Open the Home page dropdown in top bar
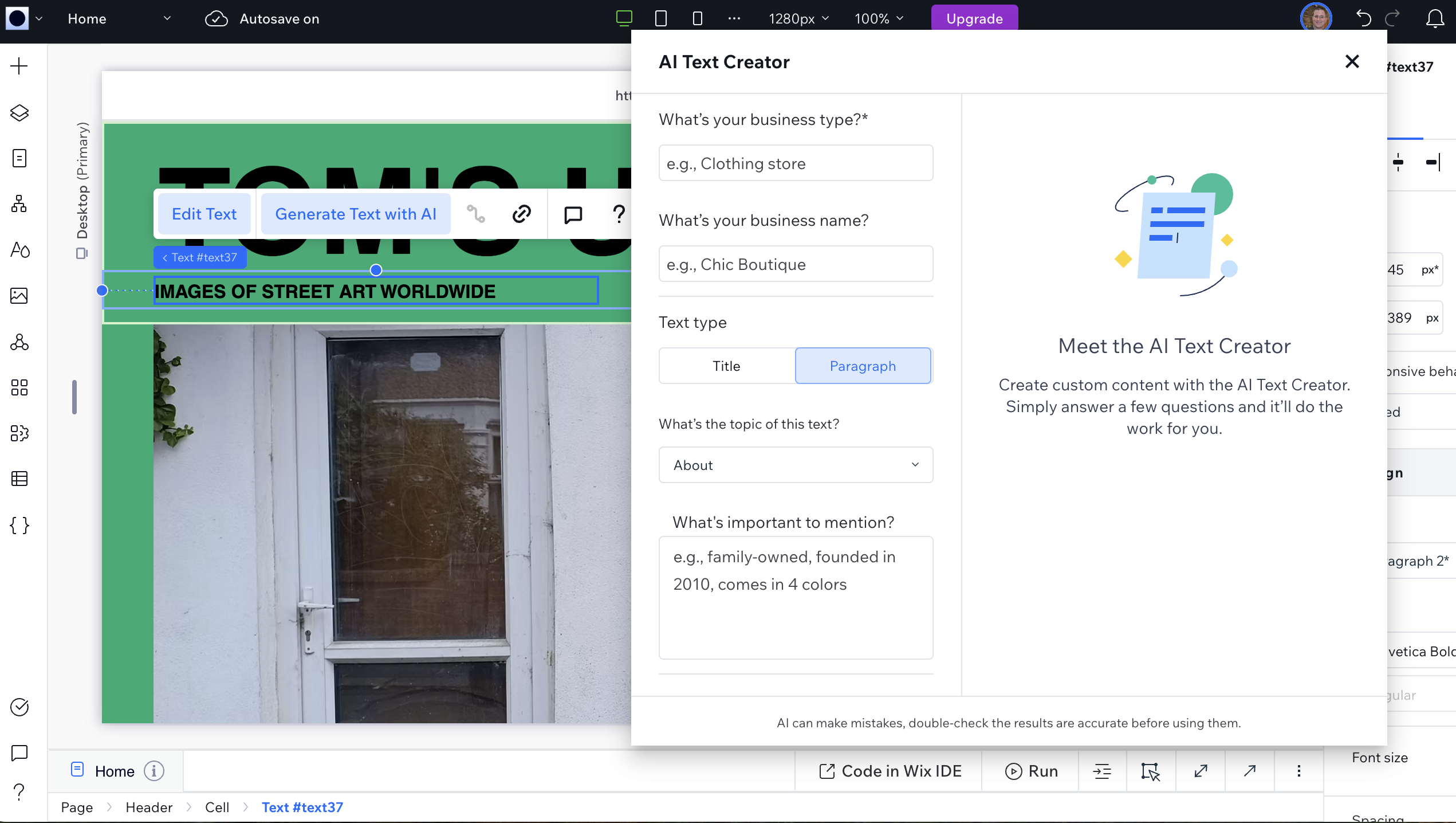 pyautogui.click(x=119, y=18)
